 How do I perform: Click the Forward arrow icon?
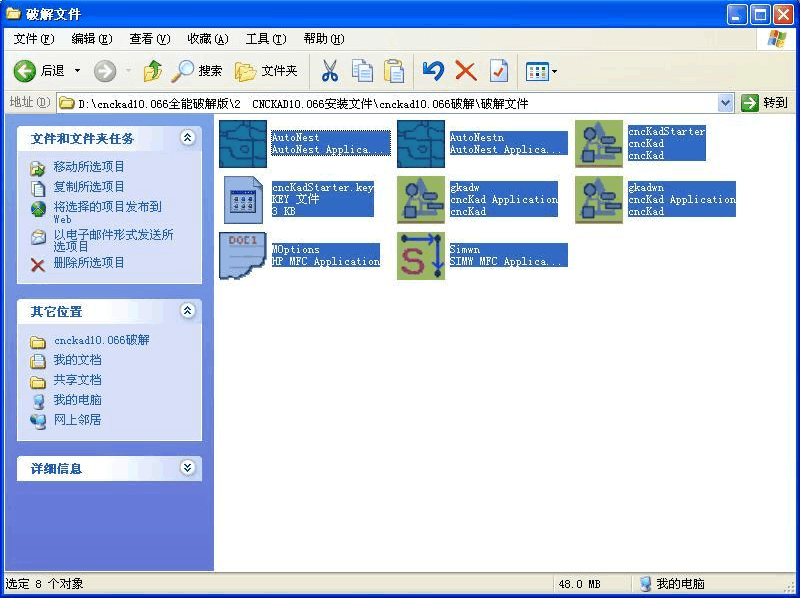tap(105, 71)
